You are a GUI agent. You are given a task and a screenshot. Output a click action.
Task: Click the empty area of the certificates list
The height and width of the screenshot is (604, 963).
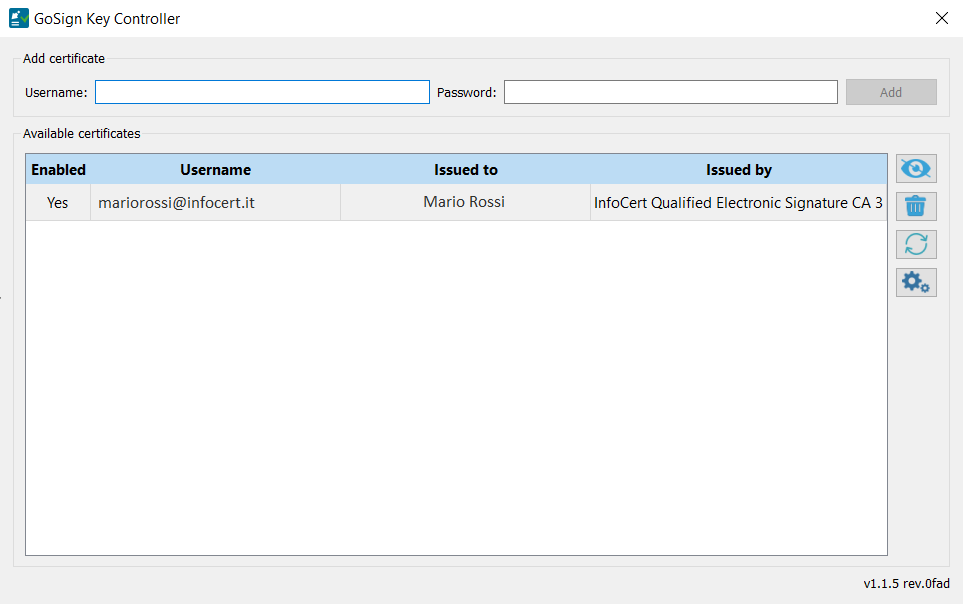[455, 390]
